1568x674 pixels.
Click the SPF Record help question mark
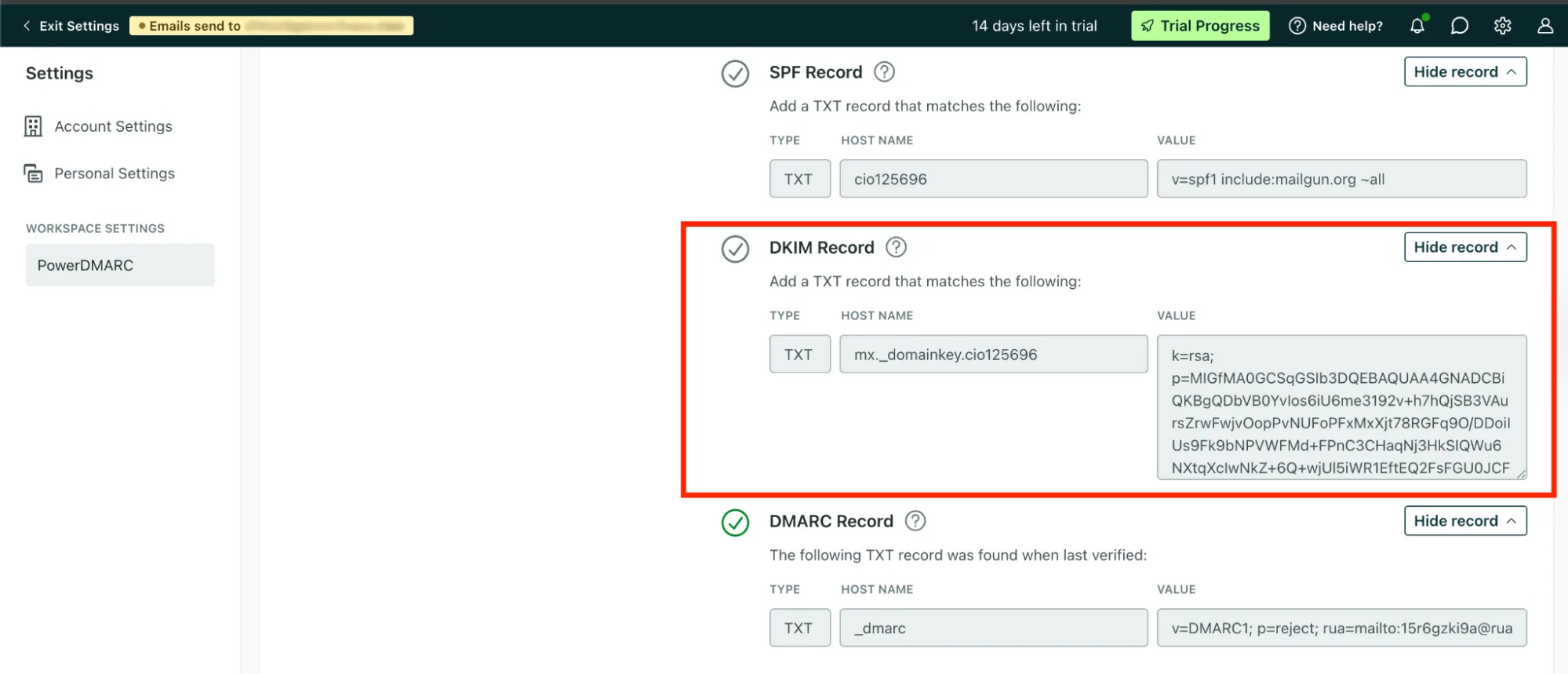[885, 72]
